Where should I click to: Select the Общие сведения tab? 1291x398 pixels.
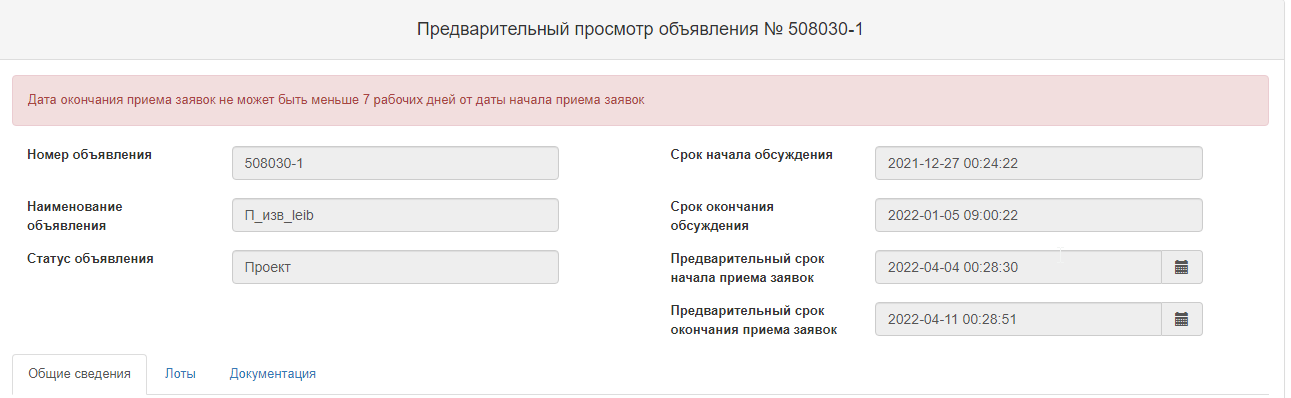79,374
